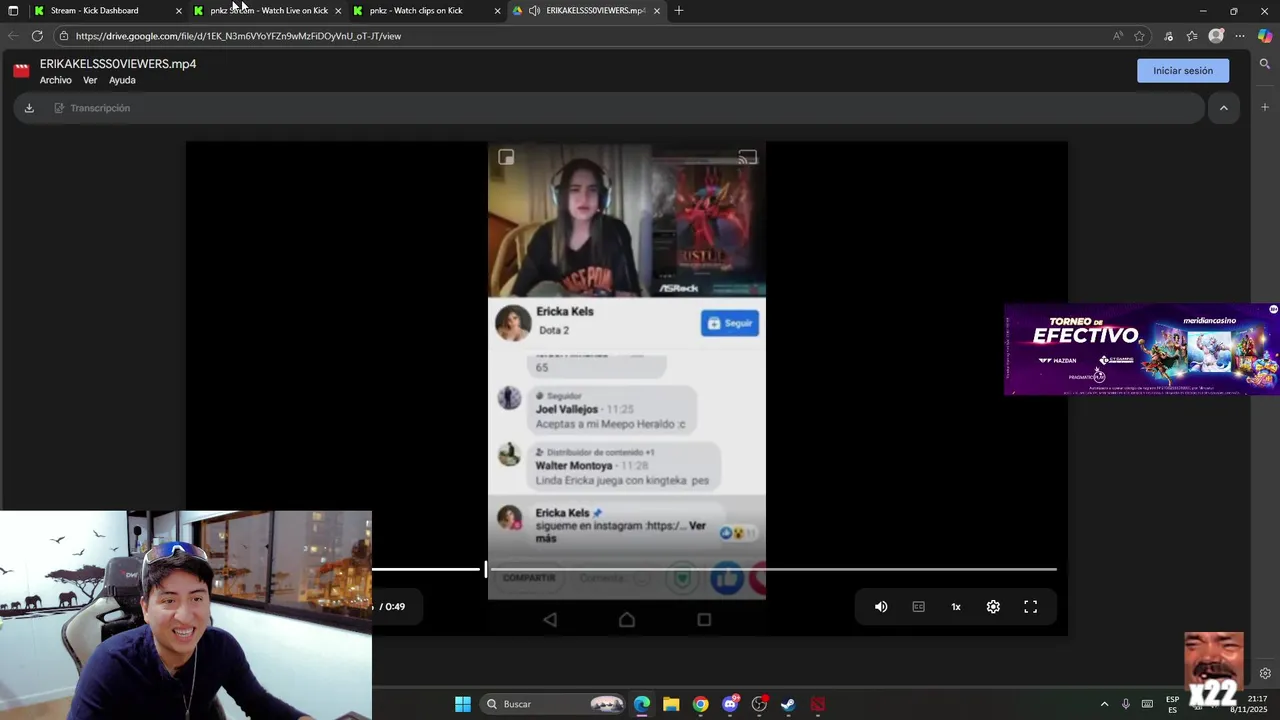Switch to pnkz Stream Watch Live tab

(269, 10)
